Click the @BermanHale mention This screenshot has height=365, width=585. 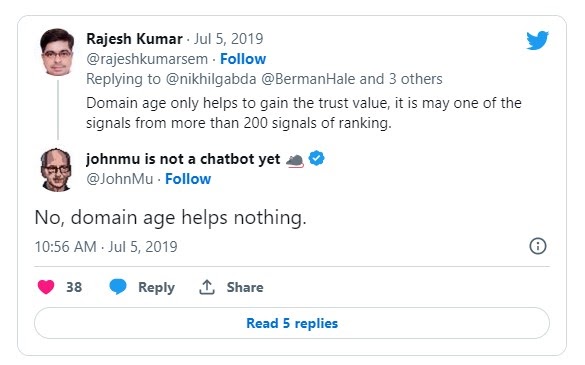(x=308, y=79)
